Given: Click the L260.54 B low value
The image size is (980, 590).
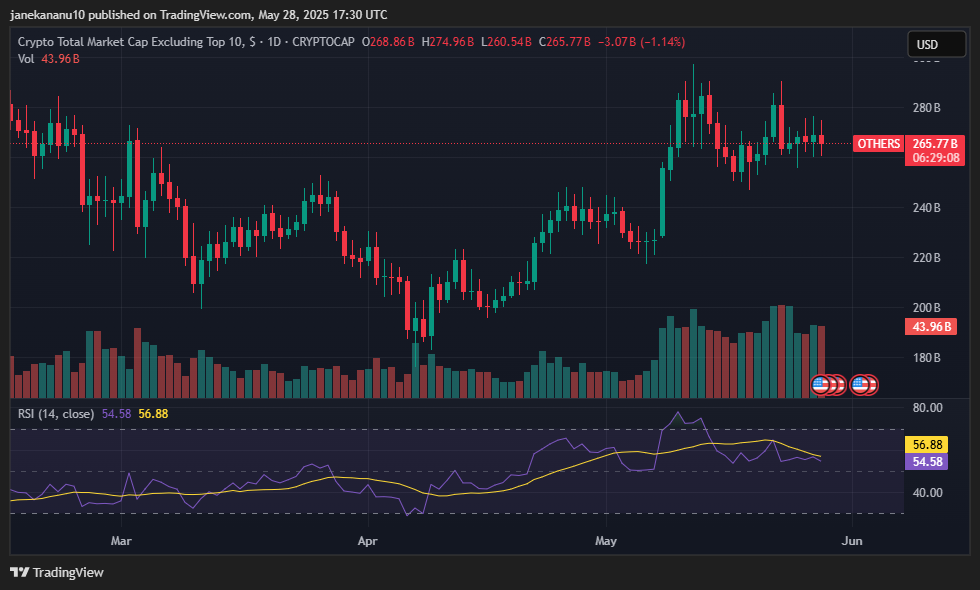Looking at the screenshot, I should (506, 42).
